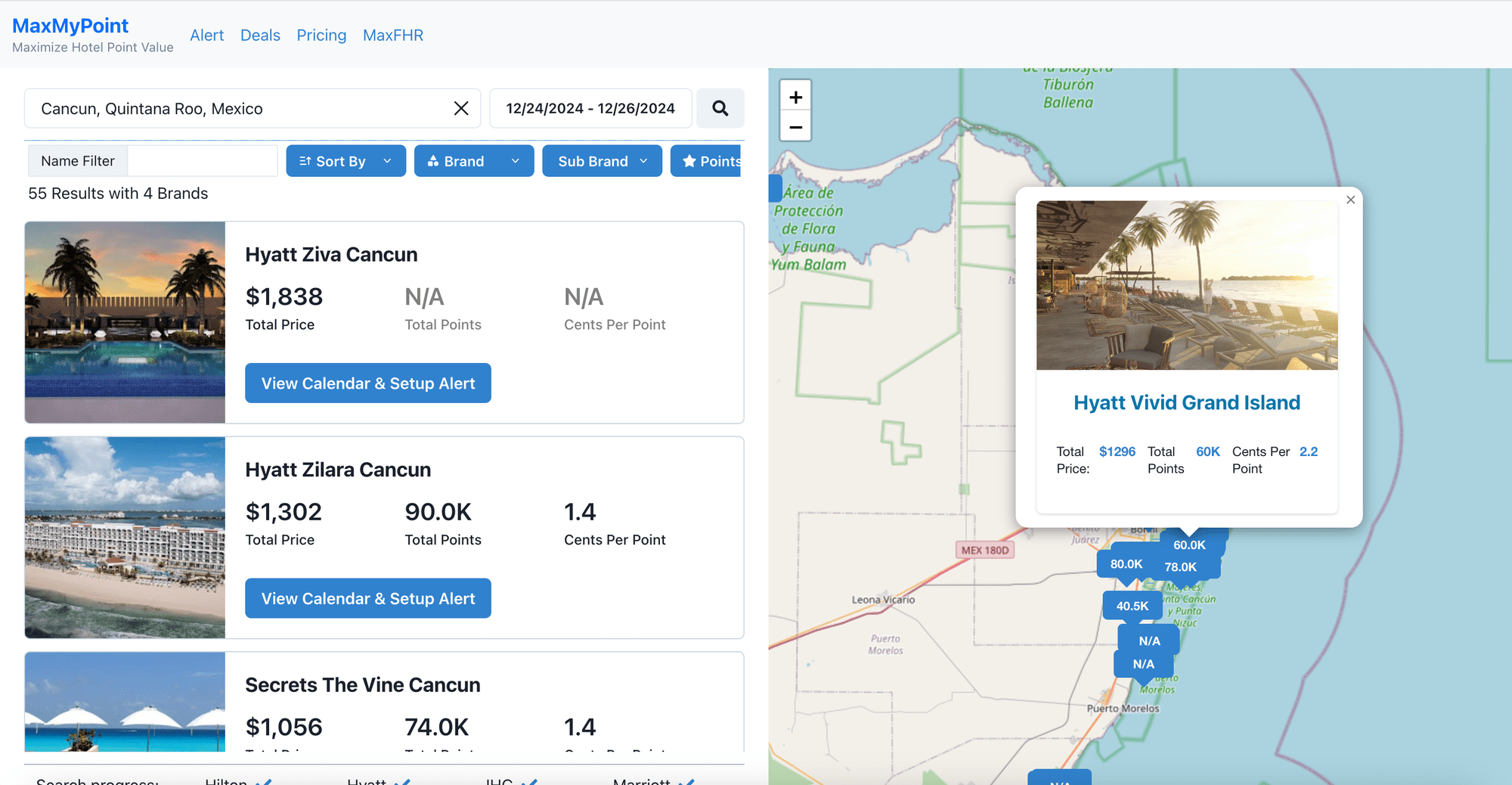Select the 60.0K map marker

point(1189,545)
